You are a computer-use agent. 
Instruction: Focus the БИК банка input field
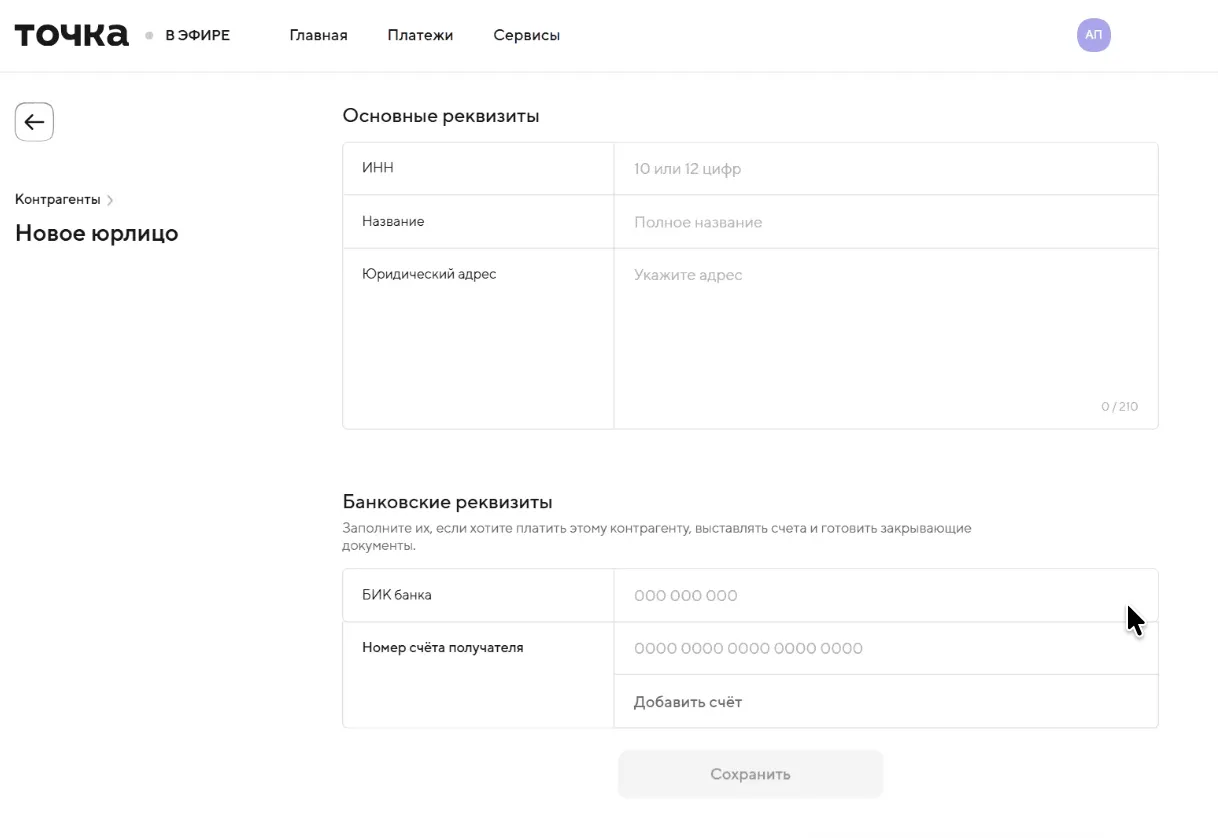coord(885,596)
